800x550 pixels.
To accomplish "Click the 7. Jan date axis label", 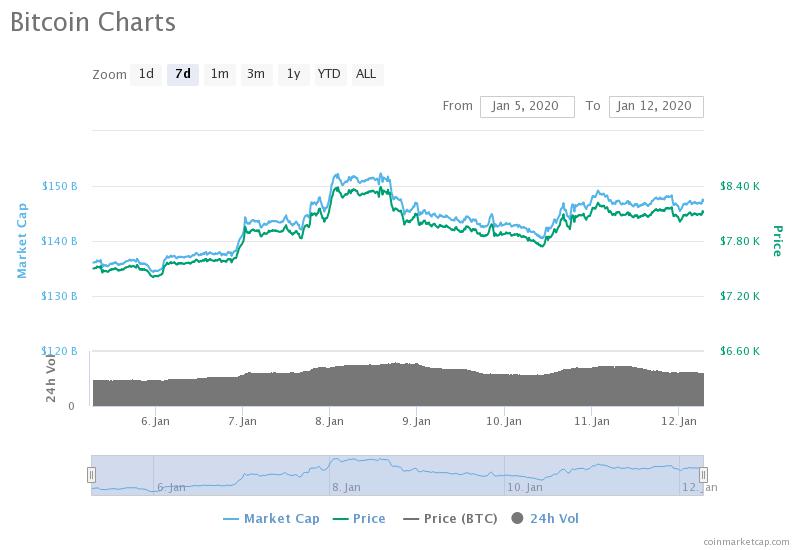I will (242, 421).
